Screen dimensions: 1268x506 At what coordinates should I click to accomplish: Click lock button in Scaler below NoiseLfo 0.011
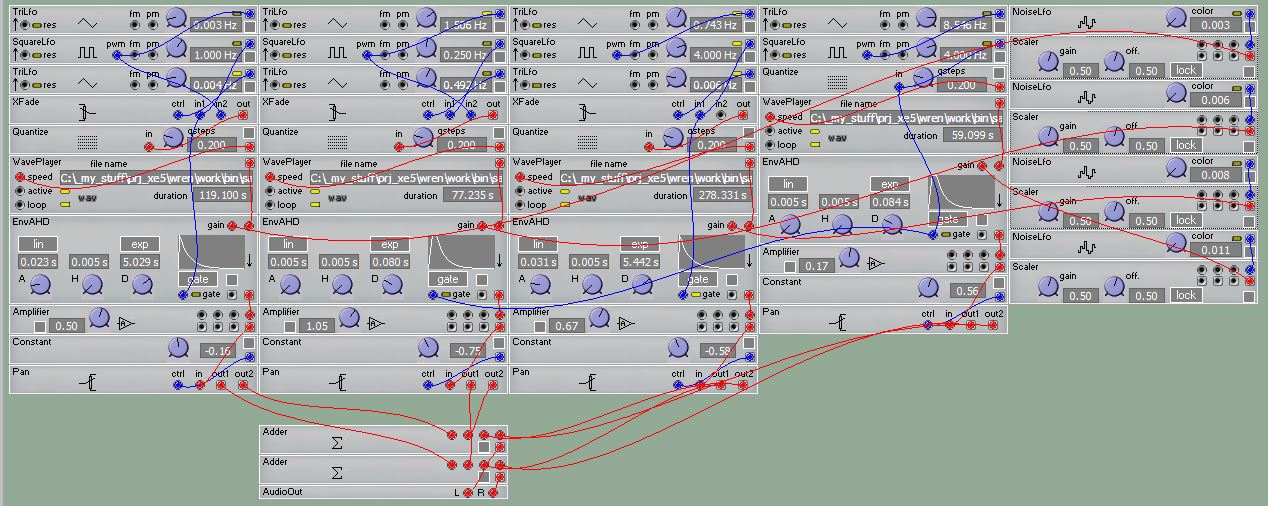coord(1186,295)
